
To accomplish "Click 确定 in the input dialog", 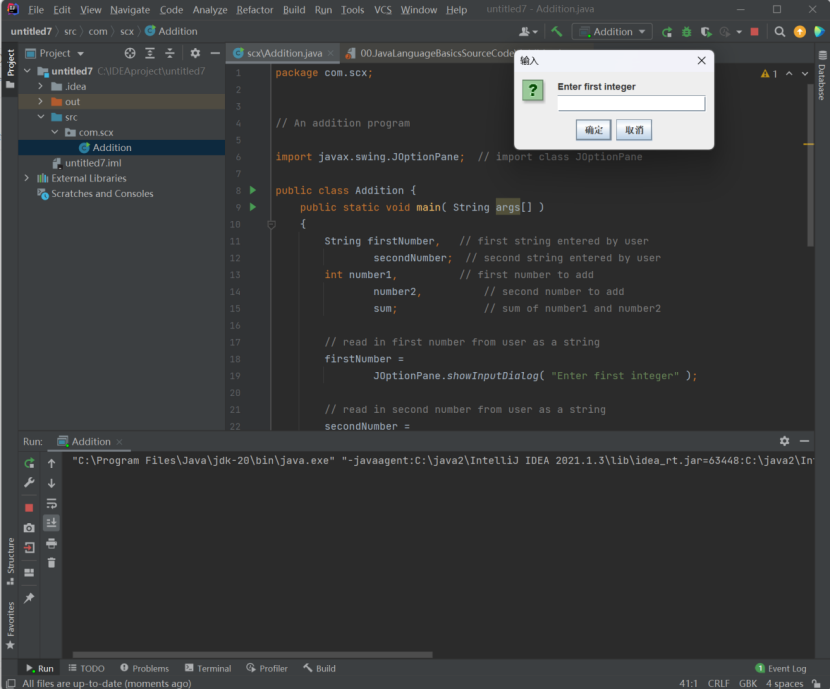I will click(x=593, y=130).
